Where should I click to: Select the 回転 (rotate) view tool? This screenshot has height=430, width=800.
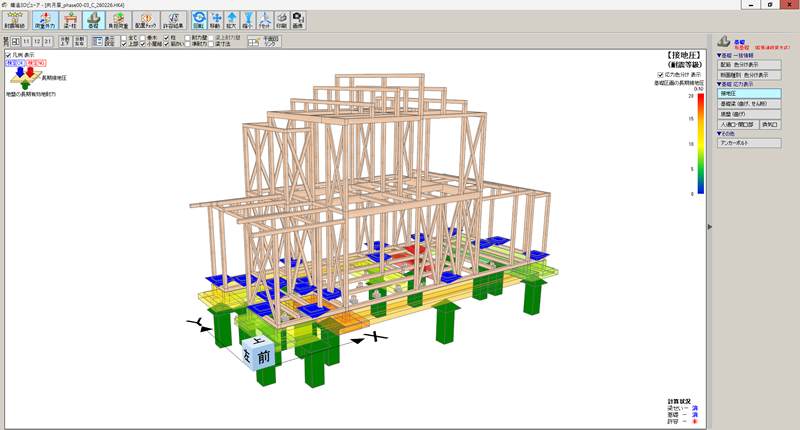[x=199, y=19]
